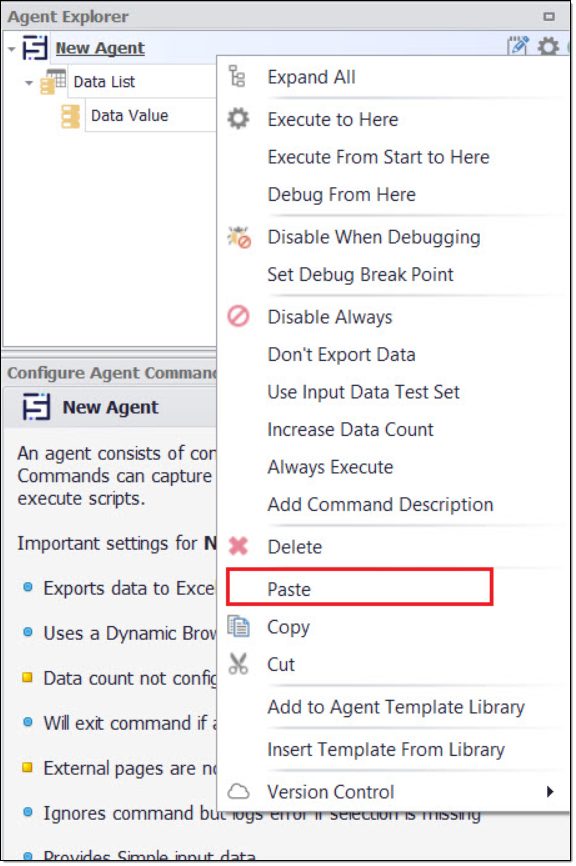Image resolution: width=576 pixels, height=866 pixels.
Task: Collapse the Data List node arrow
Action: (29, 83)
